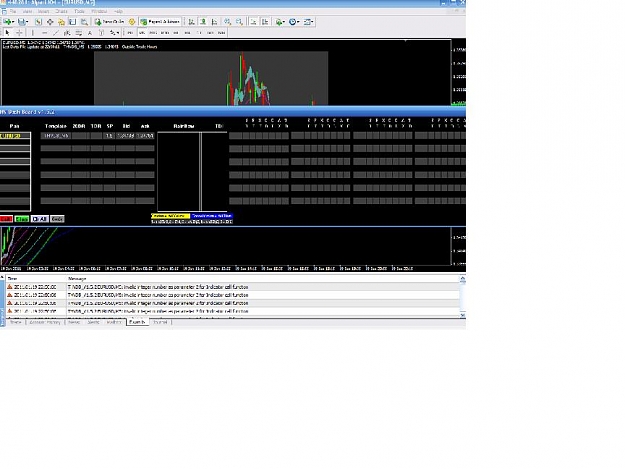Click the red dashboard button
Viewport: 625px width, 469px height.
click(x=6, y=219)
